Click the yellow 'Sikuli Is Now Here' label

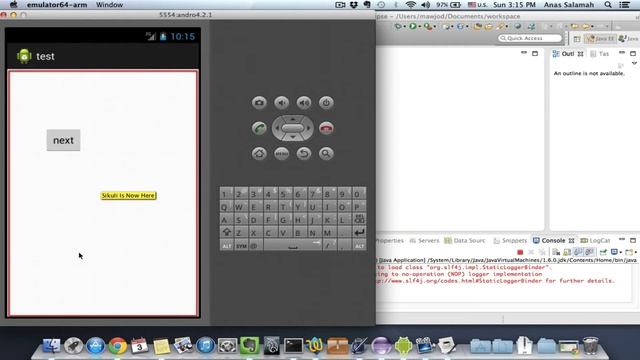[129, 196]
